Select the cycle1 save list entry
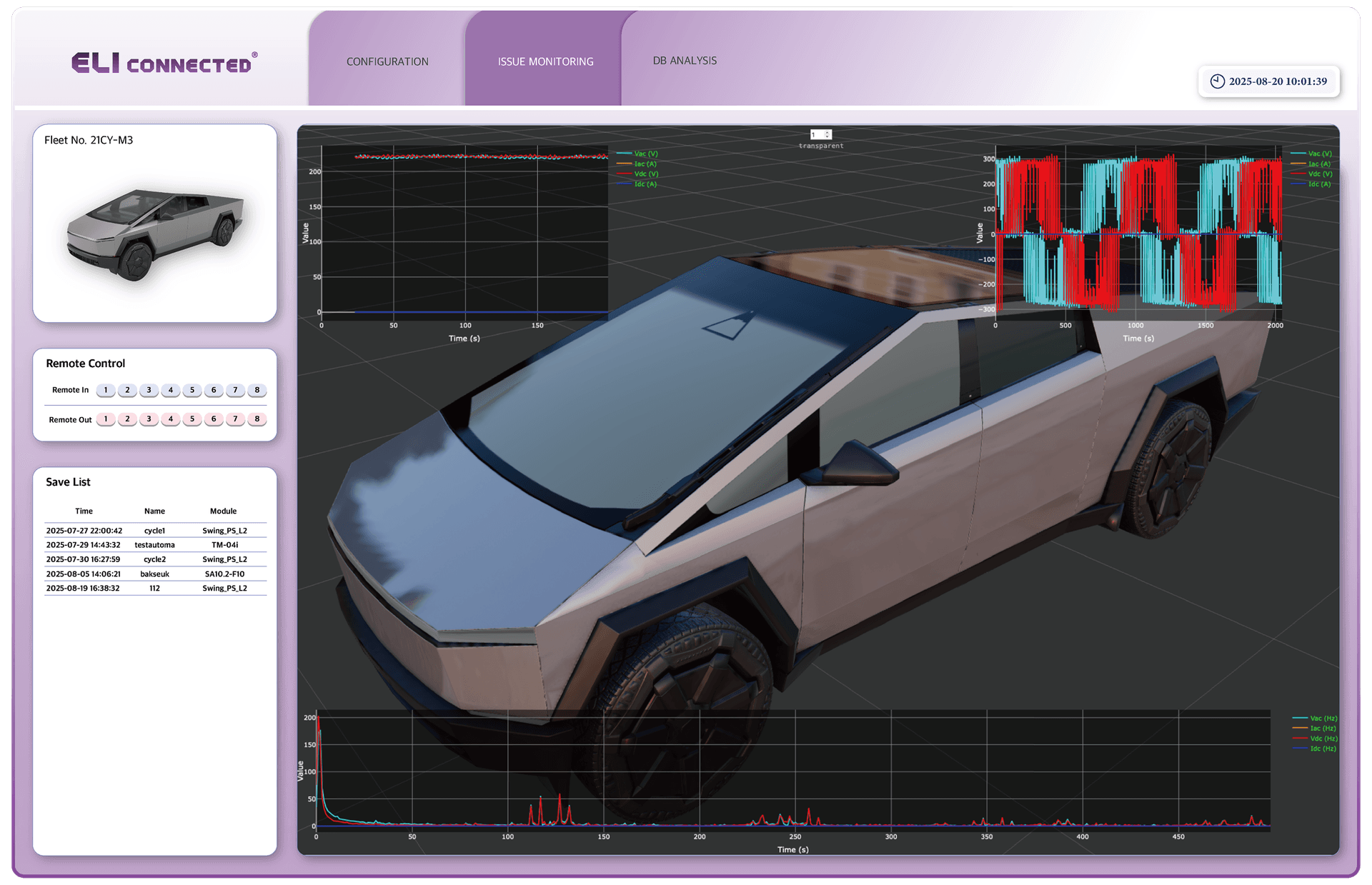The width and height of the screenshot is (1372, 885). pyautogui.click(x=155, y=531)
